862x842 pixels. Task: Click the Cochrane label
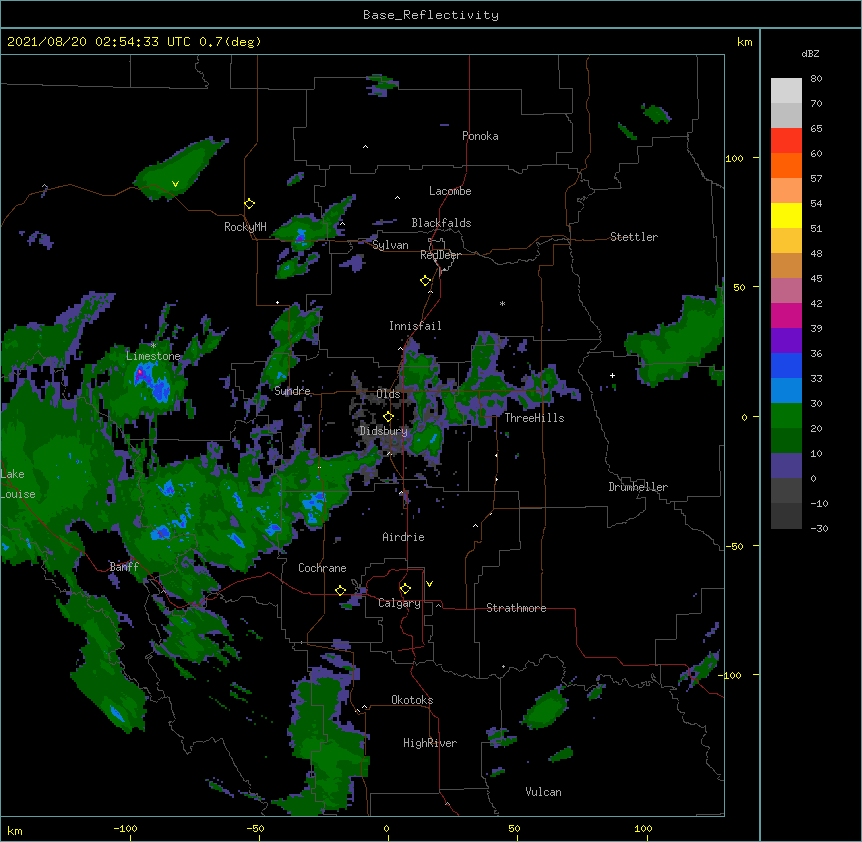click(322, 568)
